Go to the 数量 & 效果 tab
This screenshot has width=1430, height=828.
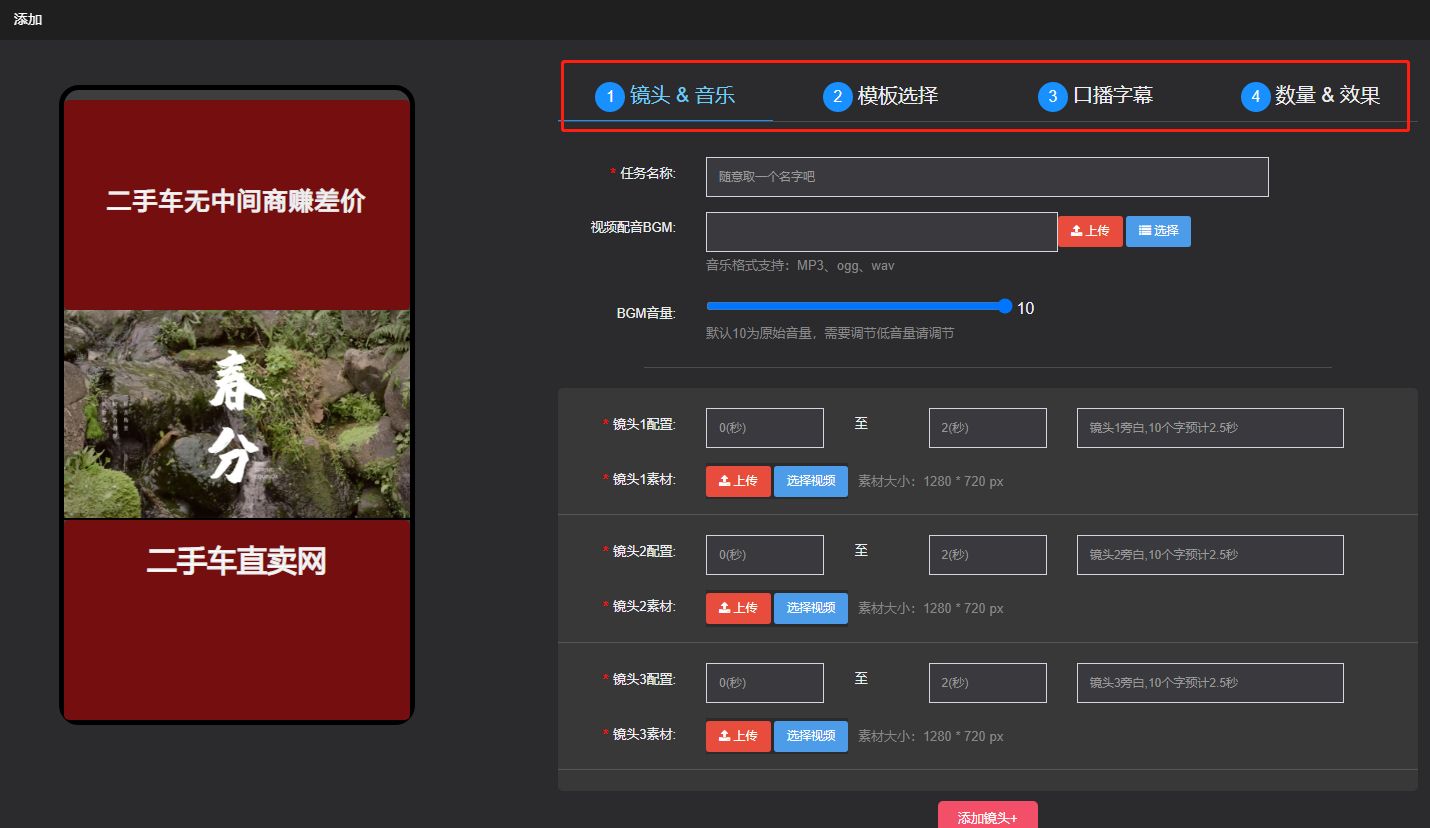point(1311,96)
